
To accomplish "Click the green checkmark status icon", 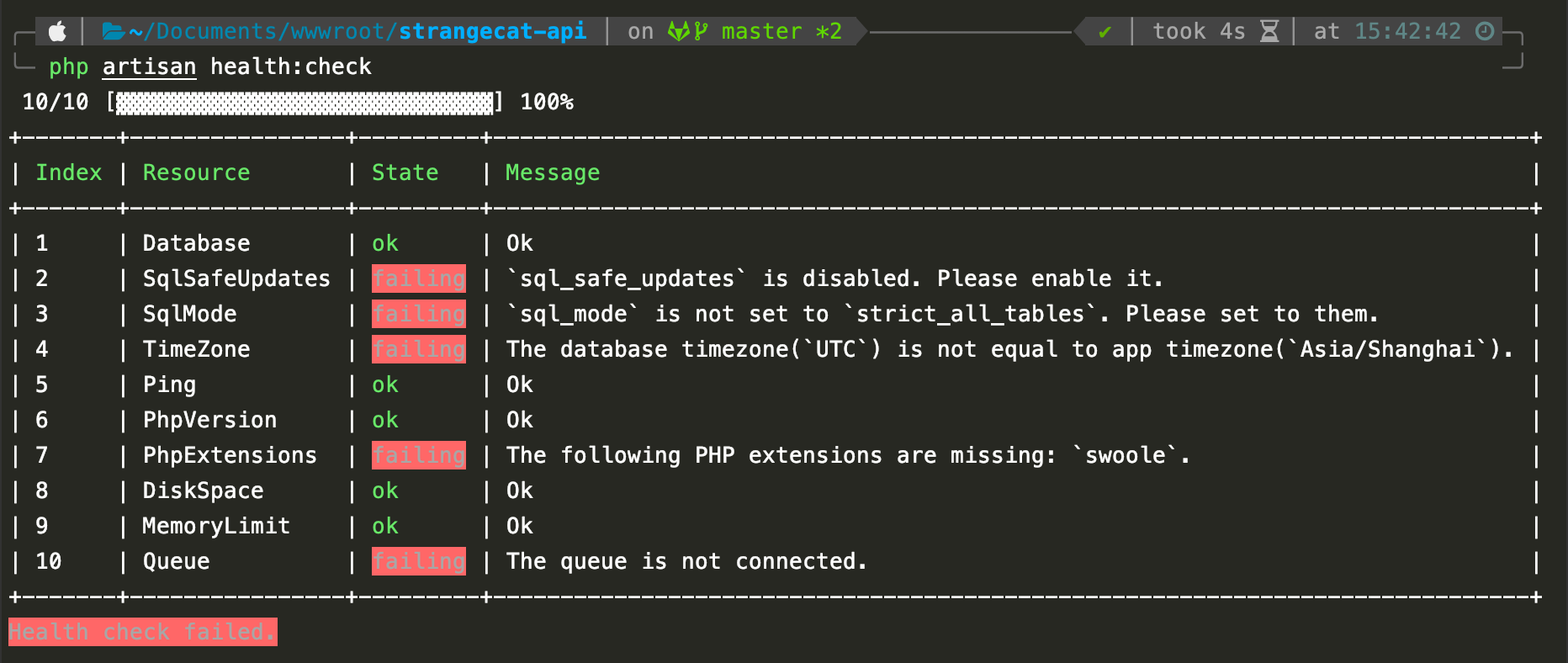I will coord(1104,33).
